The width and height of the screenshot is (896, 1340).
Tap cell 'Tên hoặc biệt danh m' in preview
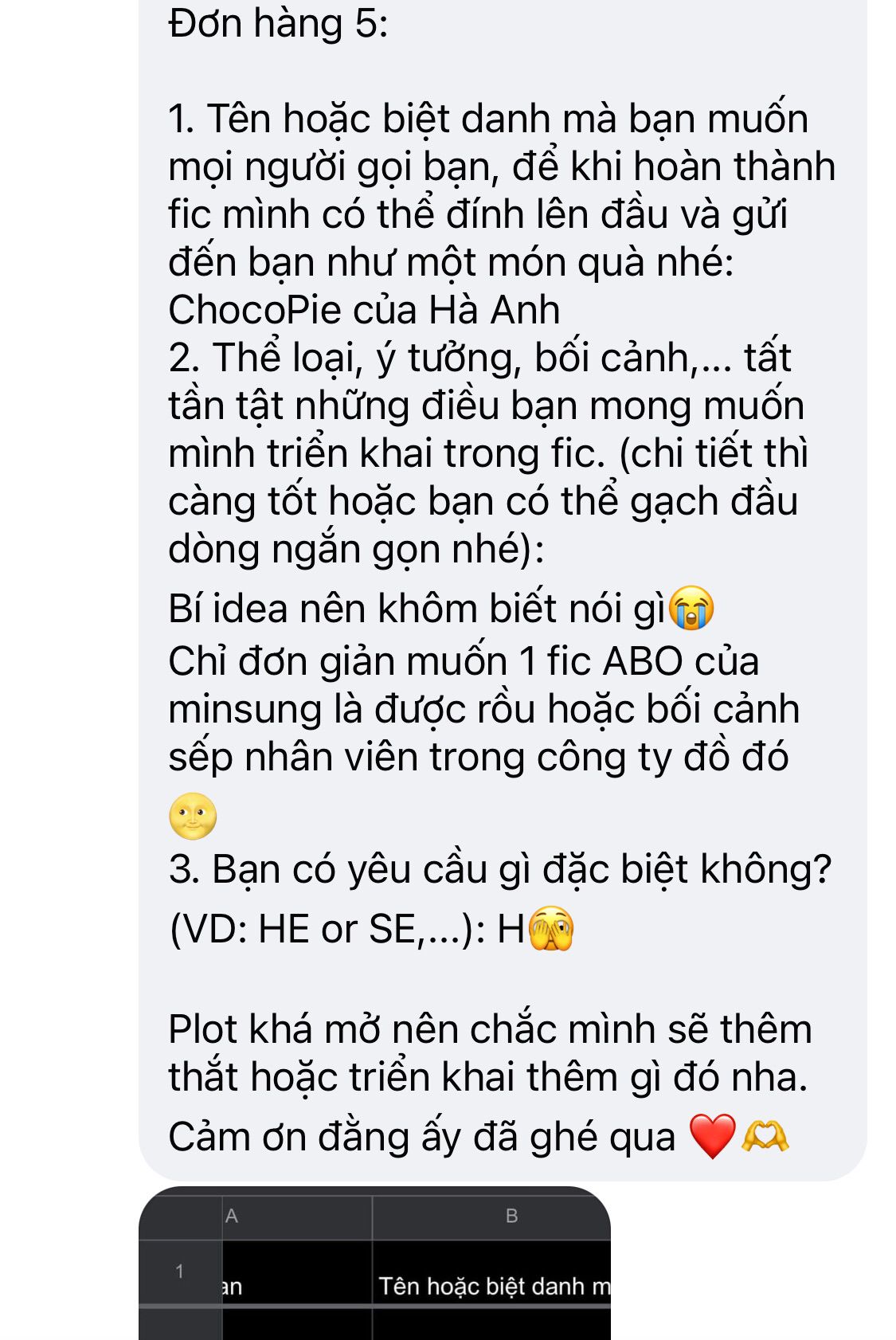491,1285
